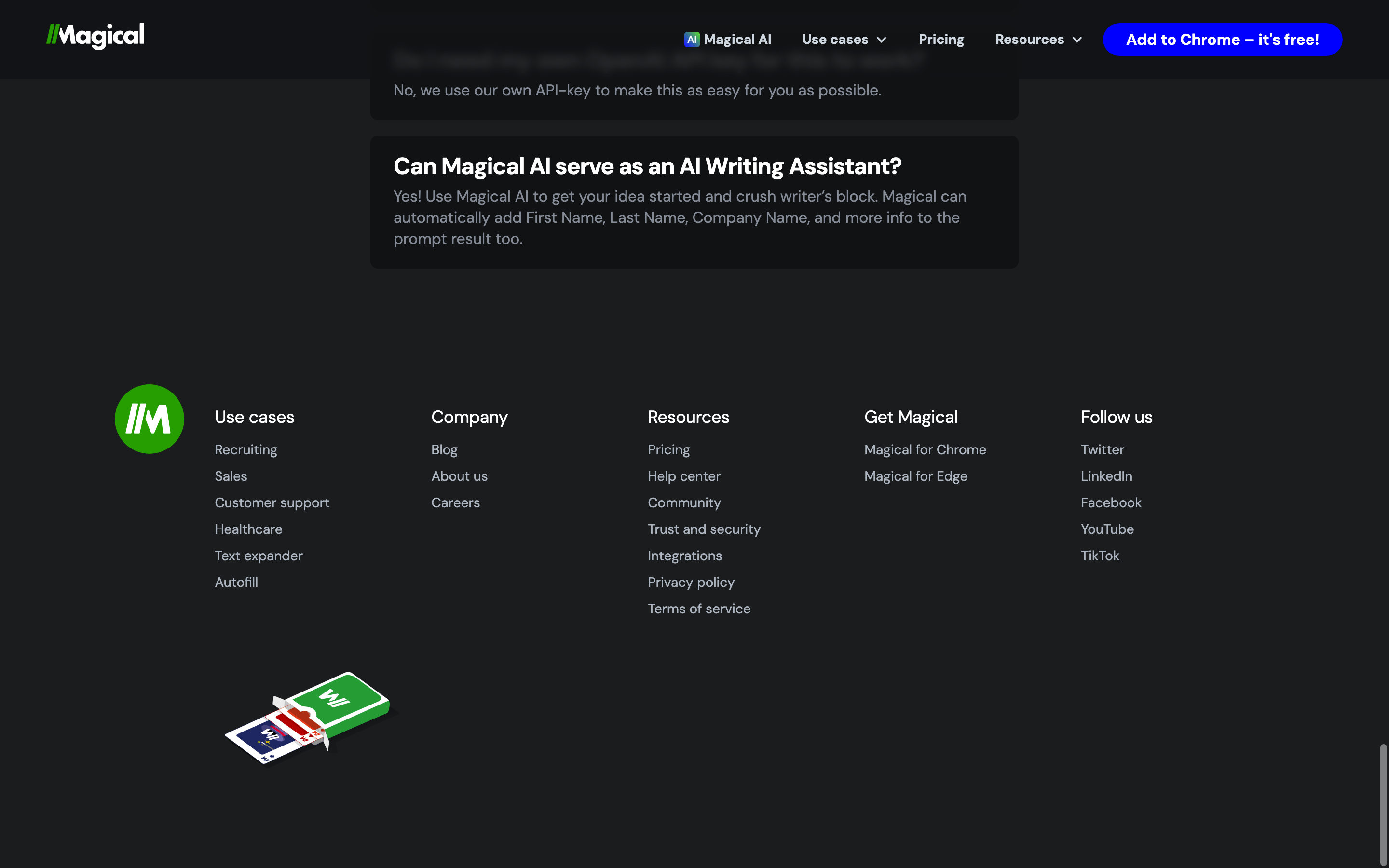Click the Use cases footer column heading
The height and width of the screenshot is (868, 1389).
pos(254,417)
